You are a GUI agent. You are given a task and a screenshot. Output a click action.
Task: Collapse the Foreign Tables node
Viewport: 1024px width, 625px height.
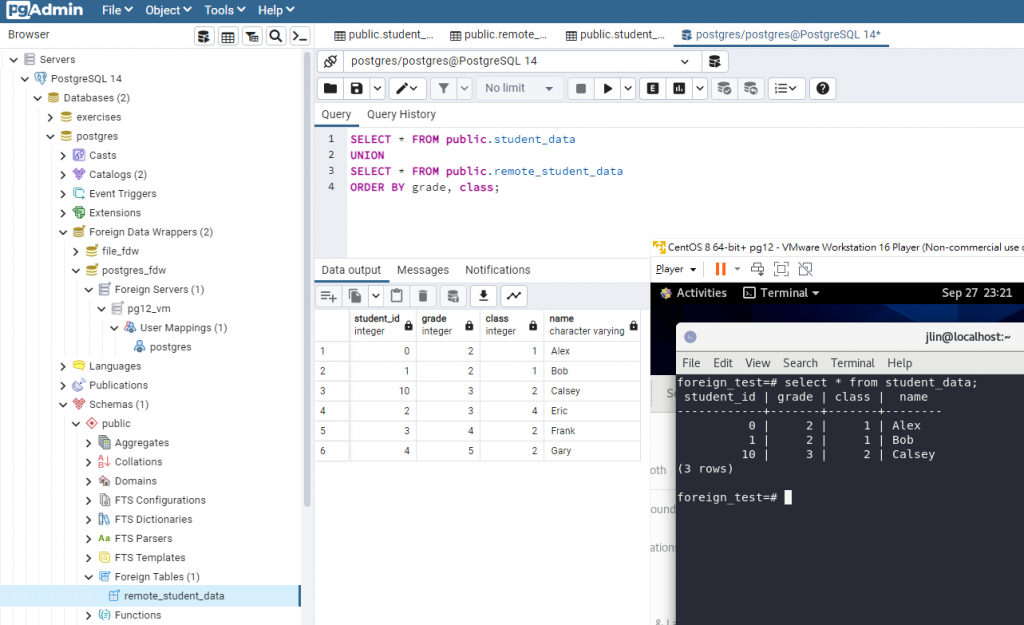pos(89,577)
